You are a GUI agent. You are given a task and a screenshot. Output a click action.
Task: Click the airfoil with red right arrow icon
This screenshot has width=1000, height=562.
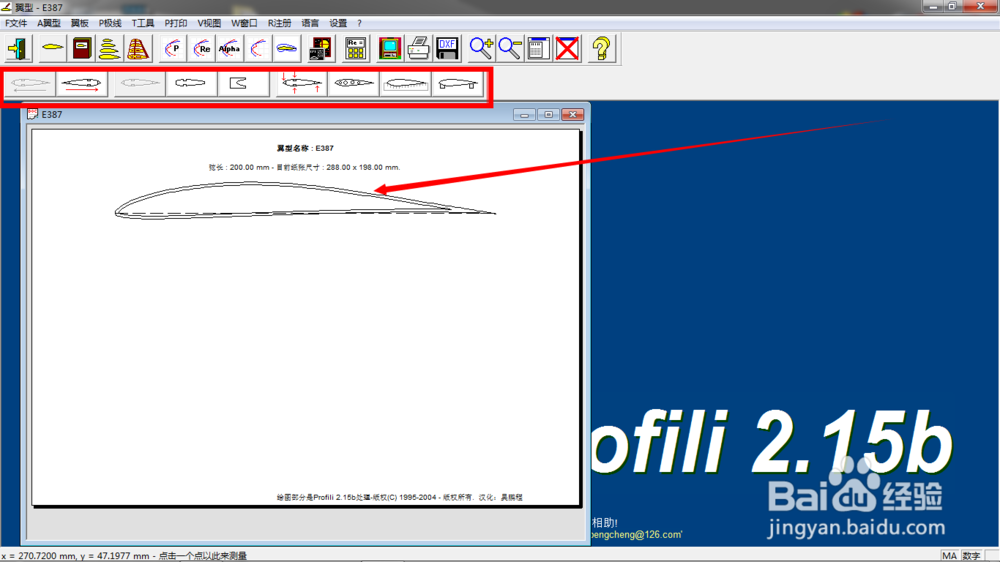coord(82,84)
